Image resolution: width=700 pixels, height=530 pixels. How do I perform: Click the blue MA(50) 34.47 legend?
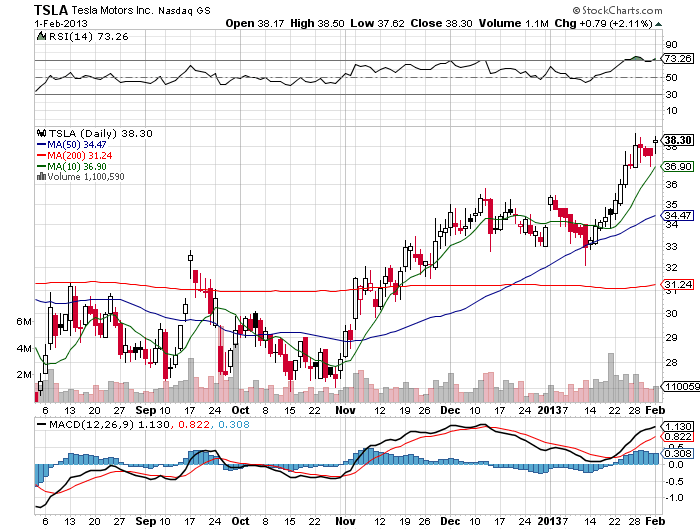point(71,145)
